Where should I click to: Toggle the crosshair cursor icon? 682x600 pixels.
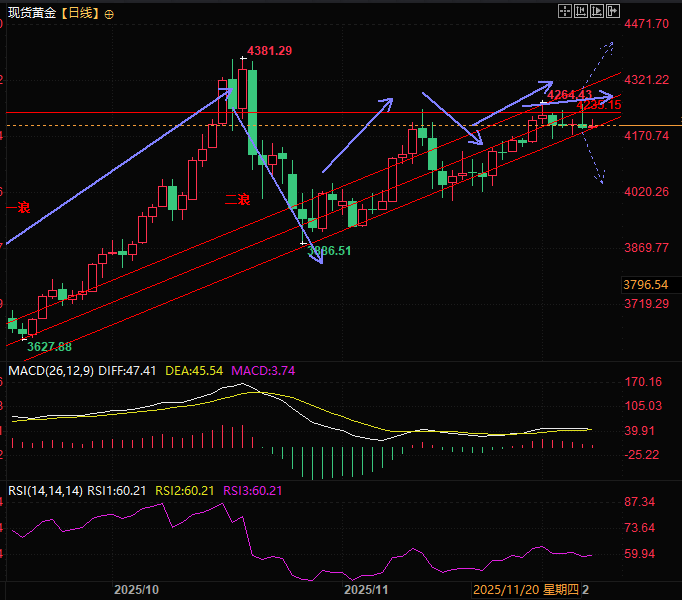click(565, 11)
